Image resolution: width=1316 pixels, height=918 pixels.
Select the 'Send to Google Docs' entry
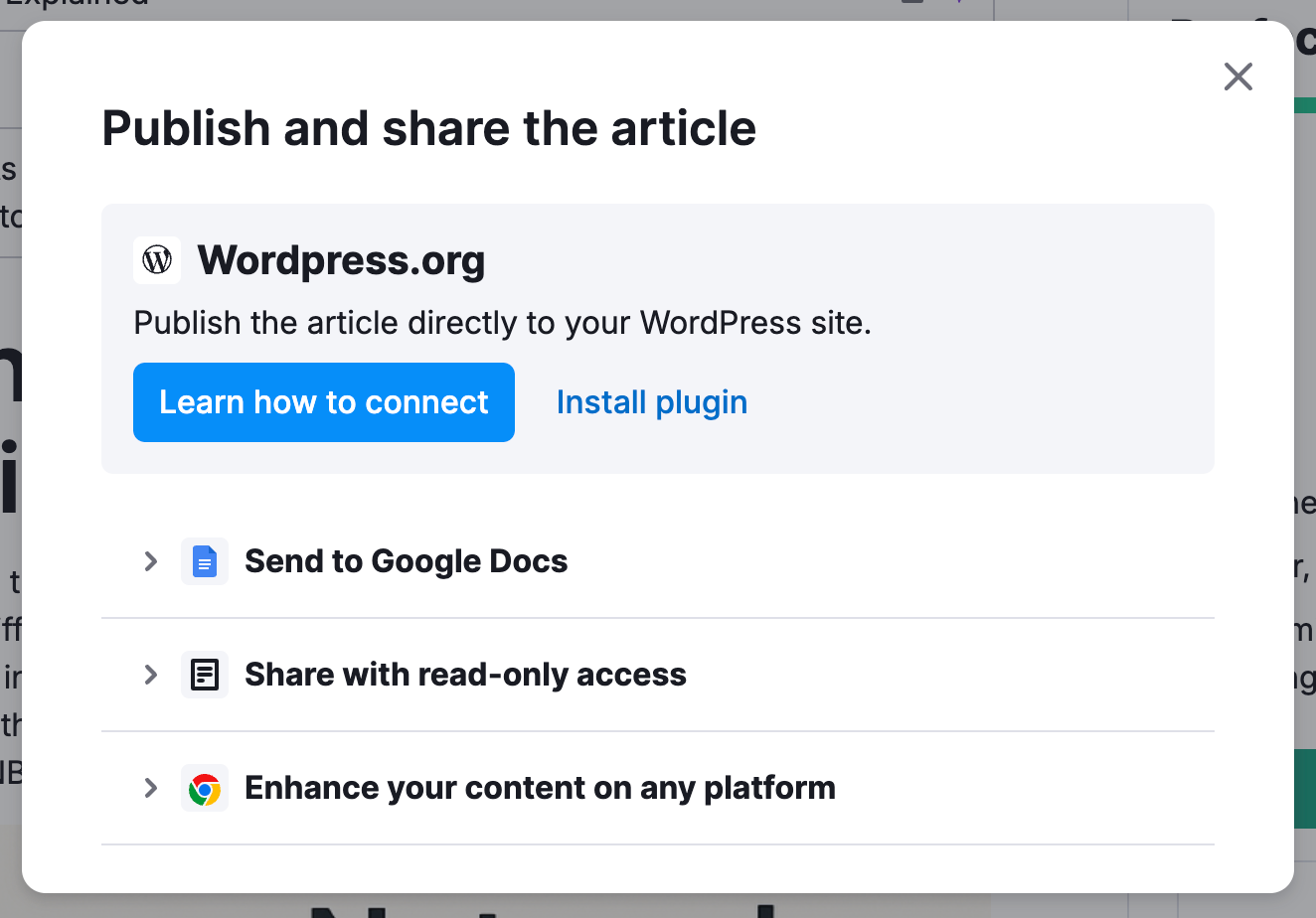pos(407,560)
